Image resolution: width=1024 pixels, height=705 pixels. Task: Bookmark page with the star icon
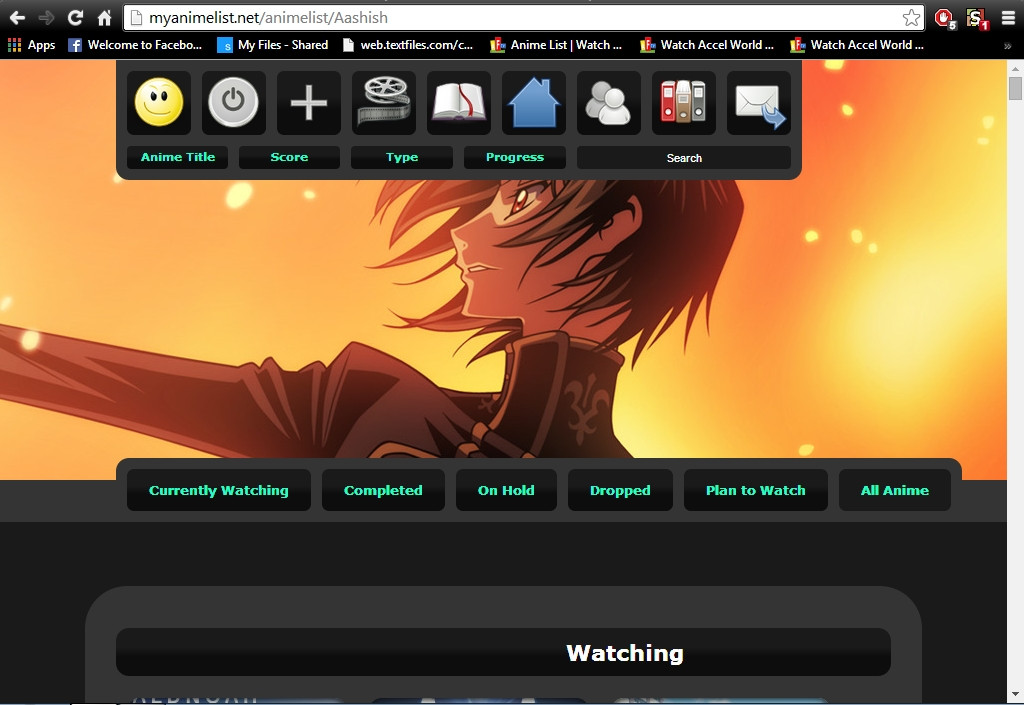tap(911, 18)
